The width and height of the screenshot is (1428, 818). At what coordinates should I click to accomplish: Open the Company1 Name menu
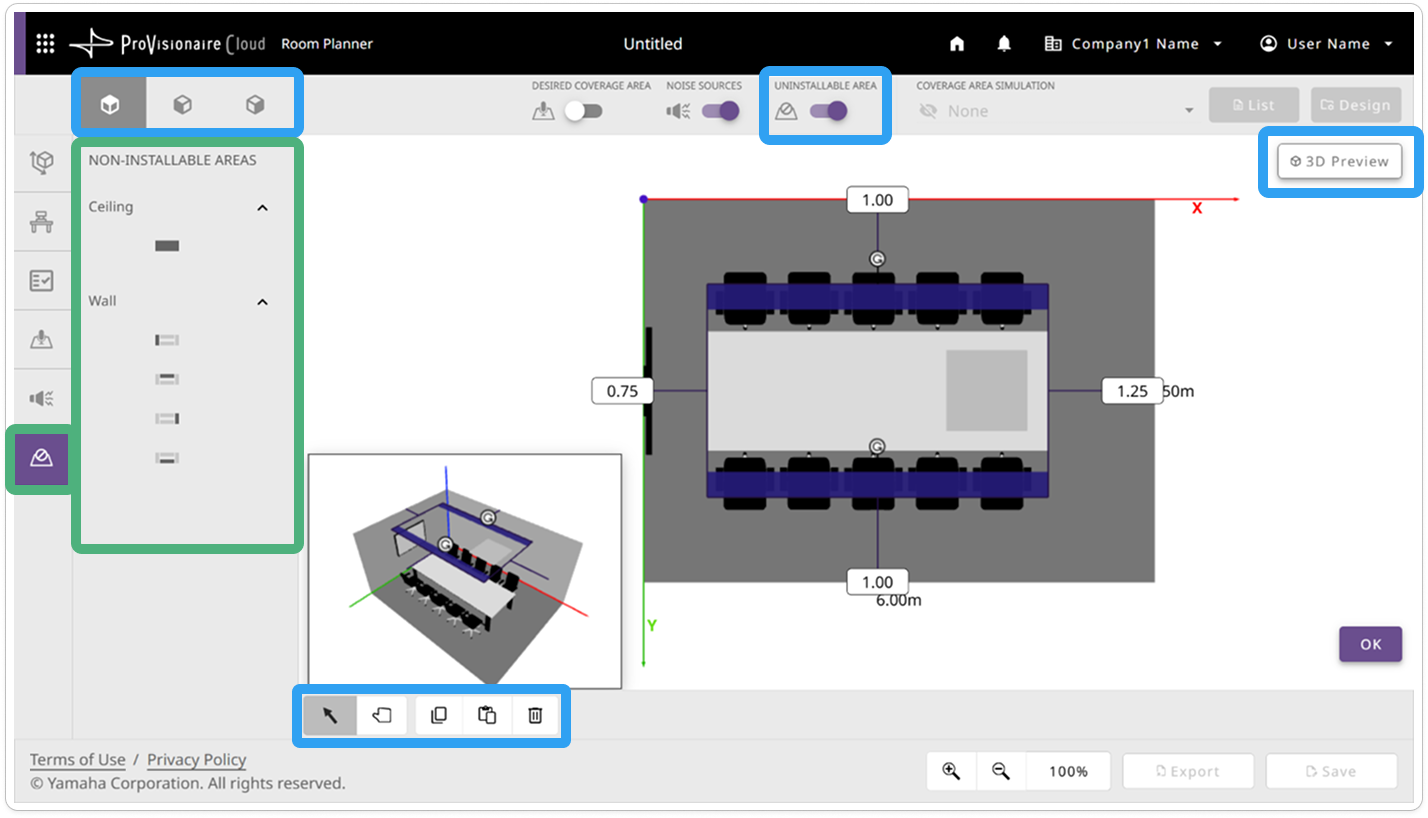tap(1133, 44)
